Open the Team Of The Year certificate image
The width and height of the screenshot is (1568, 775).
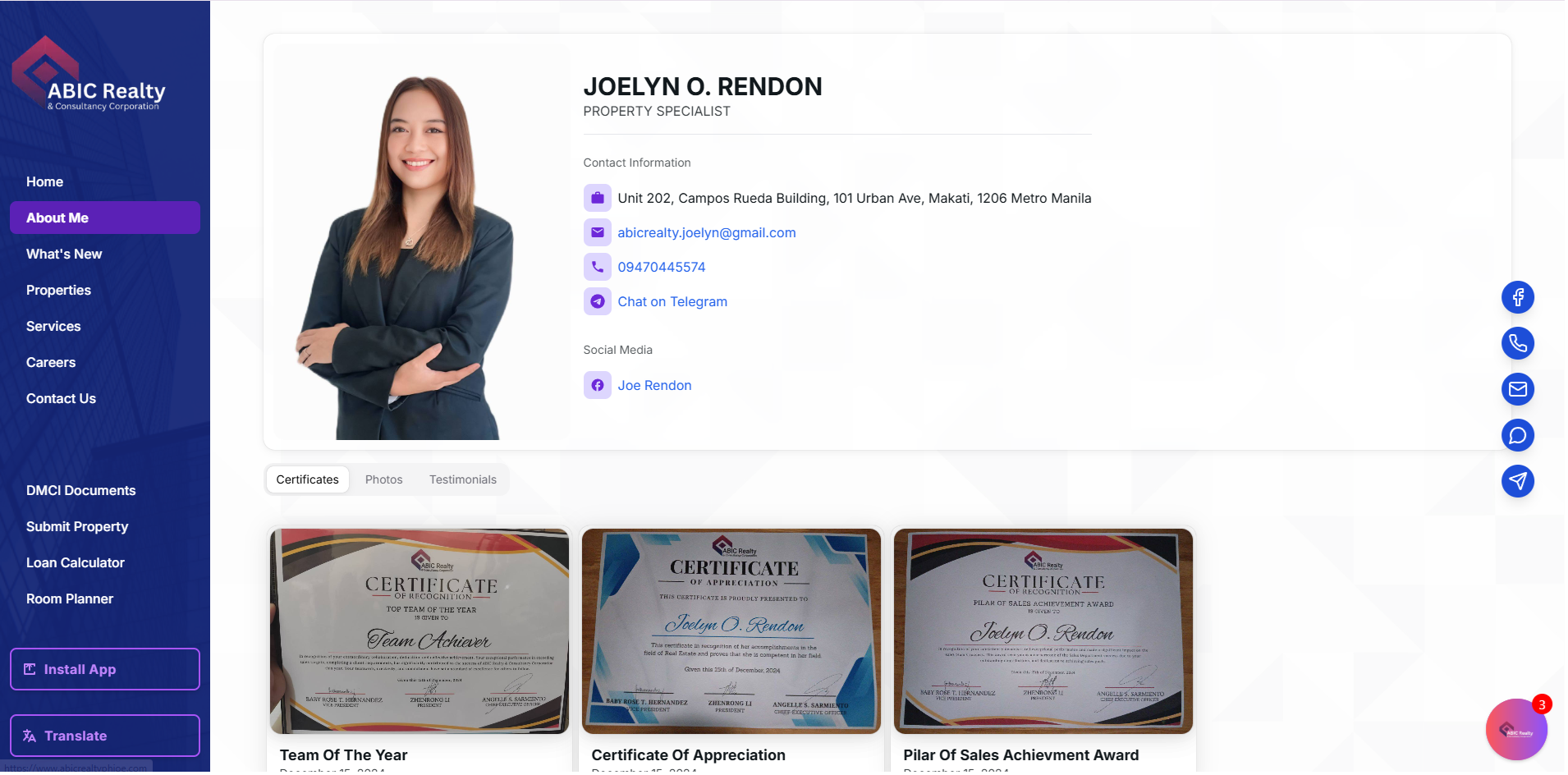click(x=419, y=631)
